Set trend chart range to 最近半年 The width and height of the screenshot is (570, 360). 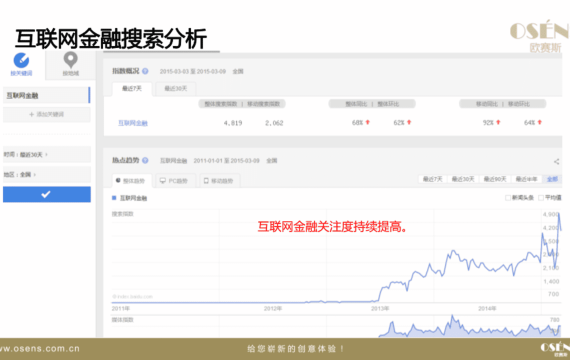526,179
